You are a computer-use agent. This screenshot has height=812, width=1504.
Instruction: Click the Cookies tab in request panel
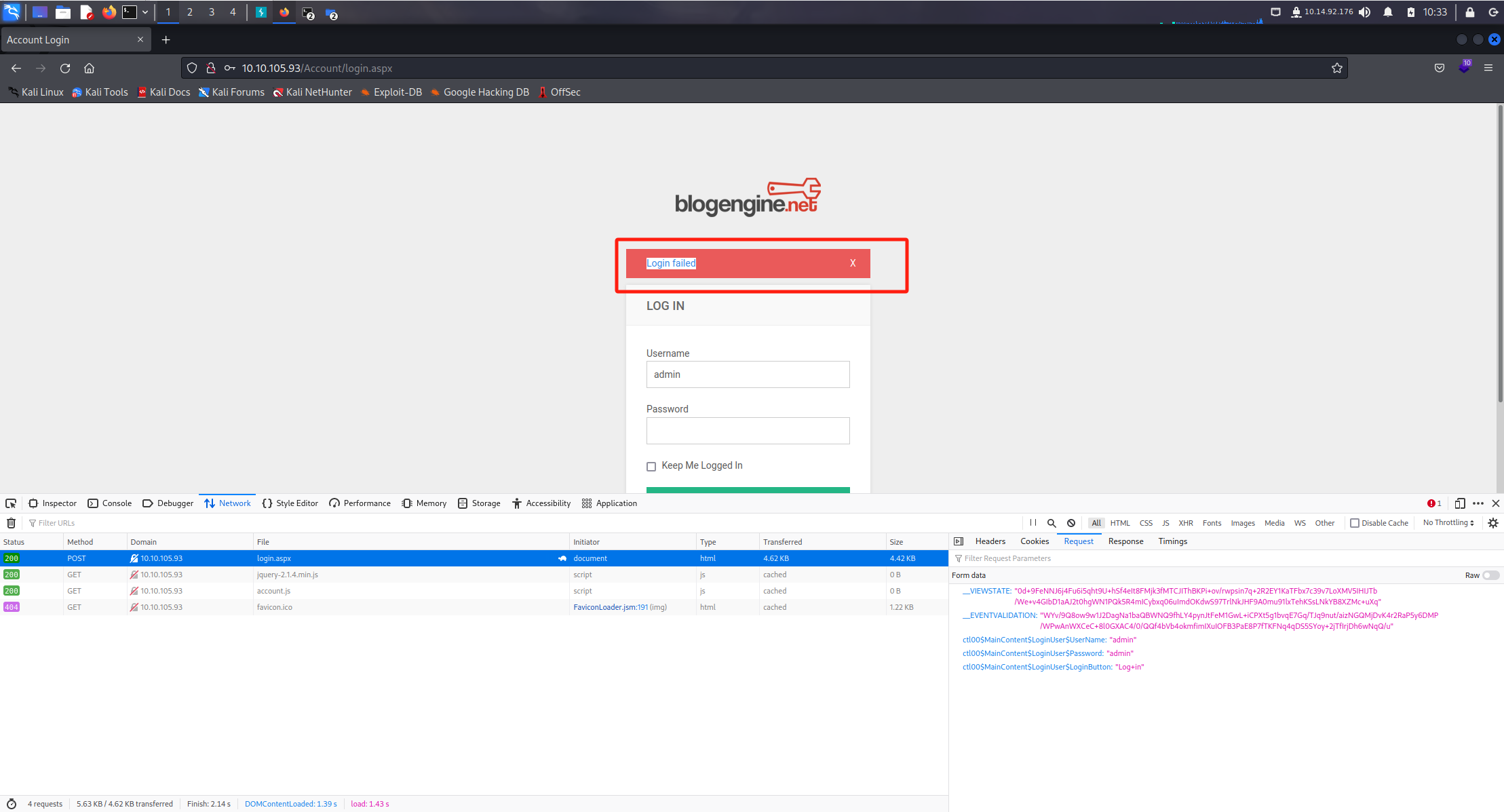click(x=1034, y=541)
